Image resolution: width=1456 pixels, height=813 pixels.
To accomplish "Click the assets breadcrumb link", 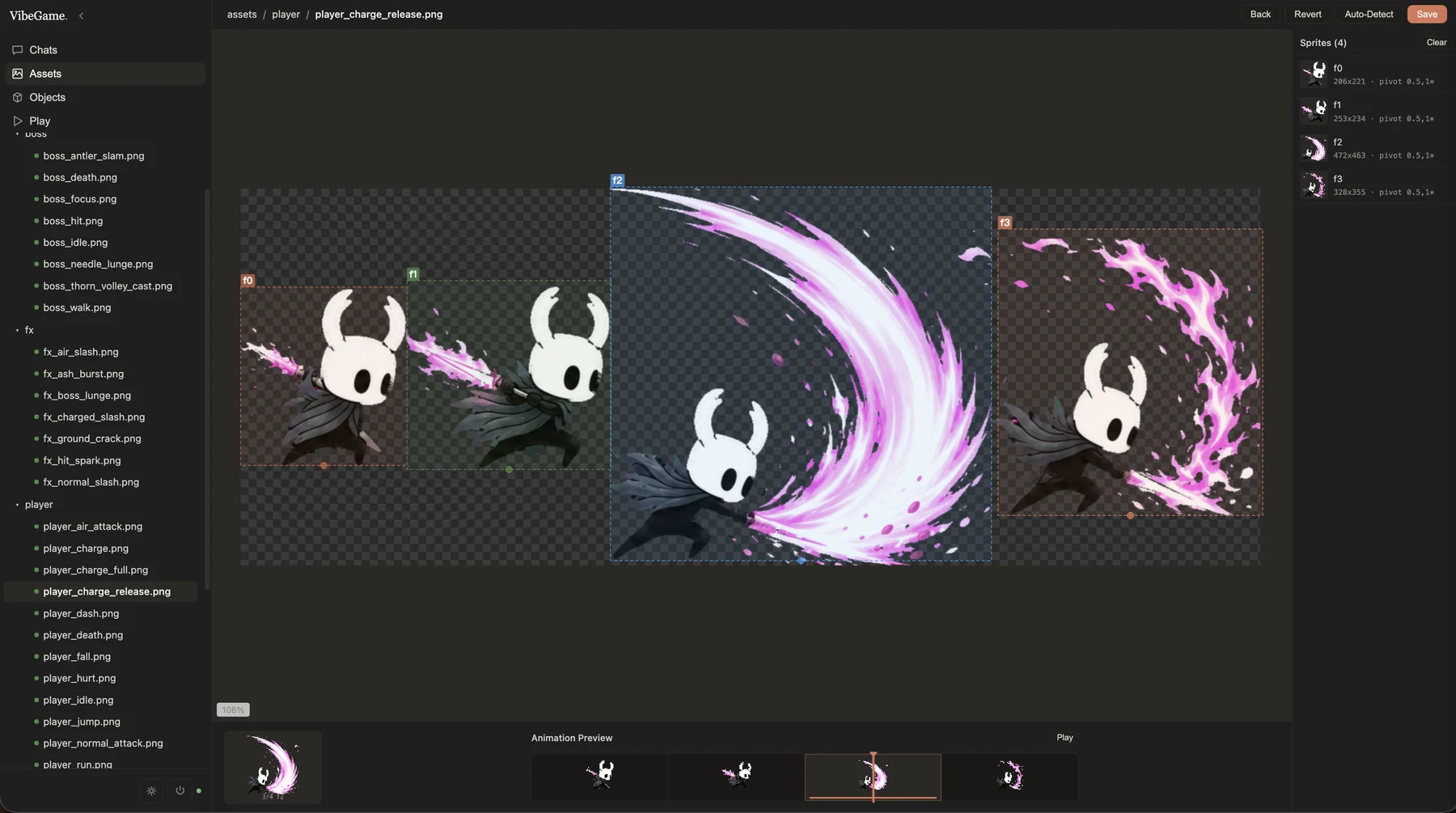I will pyautogui.click(x=242, y=15).
